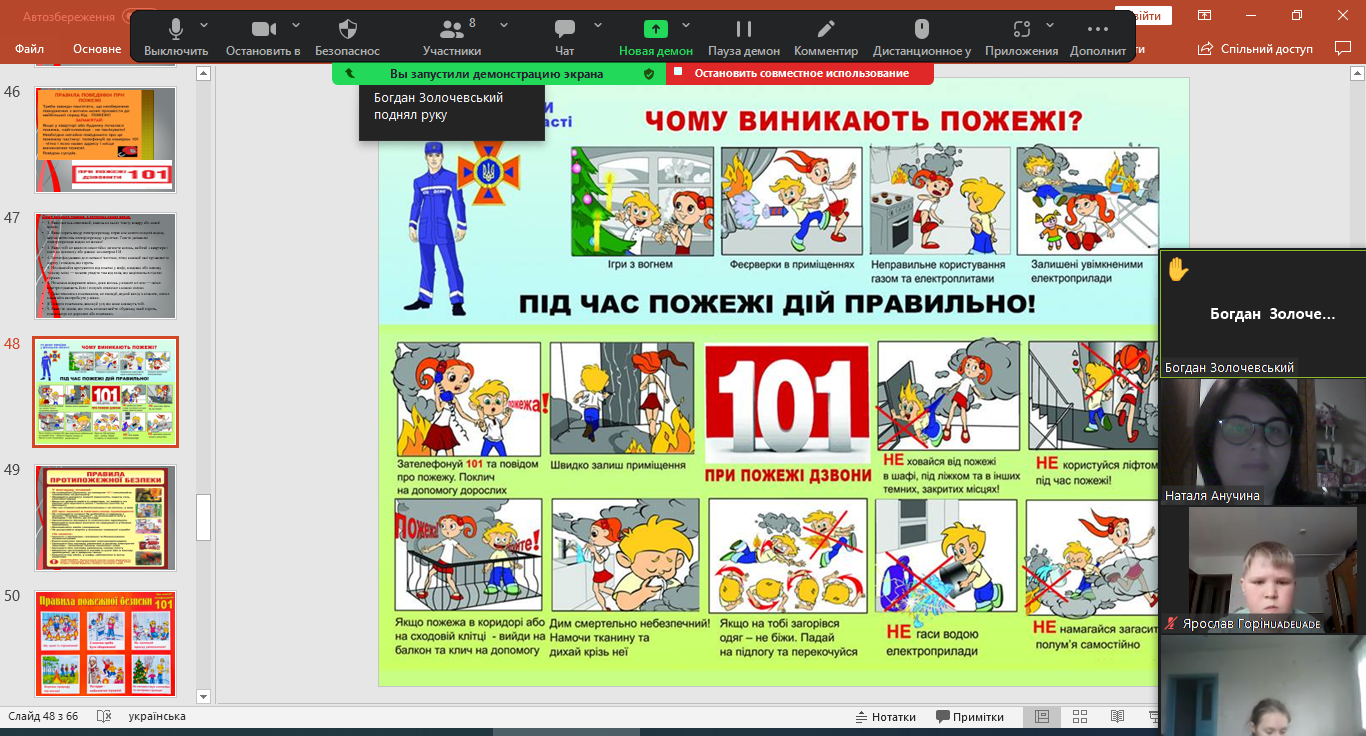Screen dimensions: 1366x736
Task: Expand chat options arrow
Action: point(598,25)
